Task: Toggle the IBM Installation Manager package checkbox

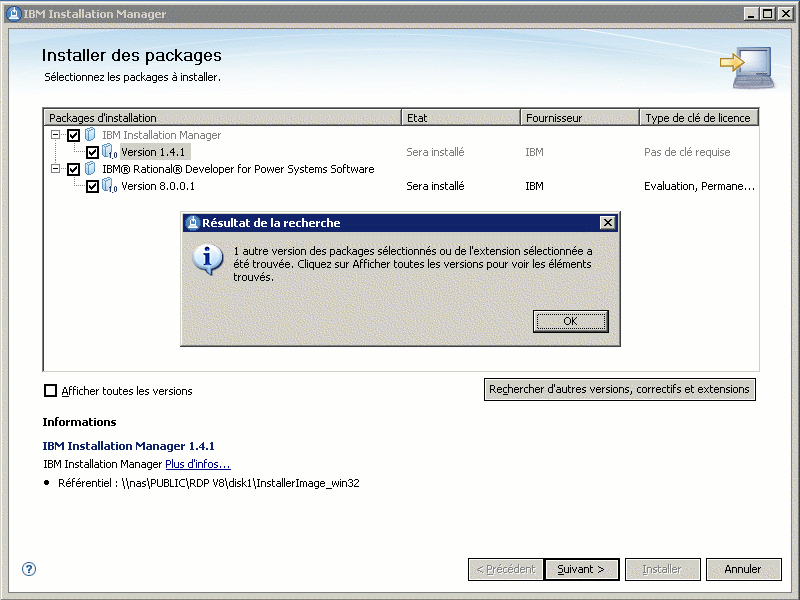Action: click(x=73, y=135)
